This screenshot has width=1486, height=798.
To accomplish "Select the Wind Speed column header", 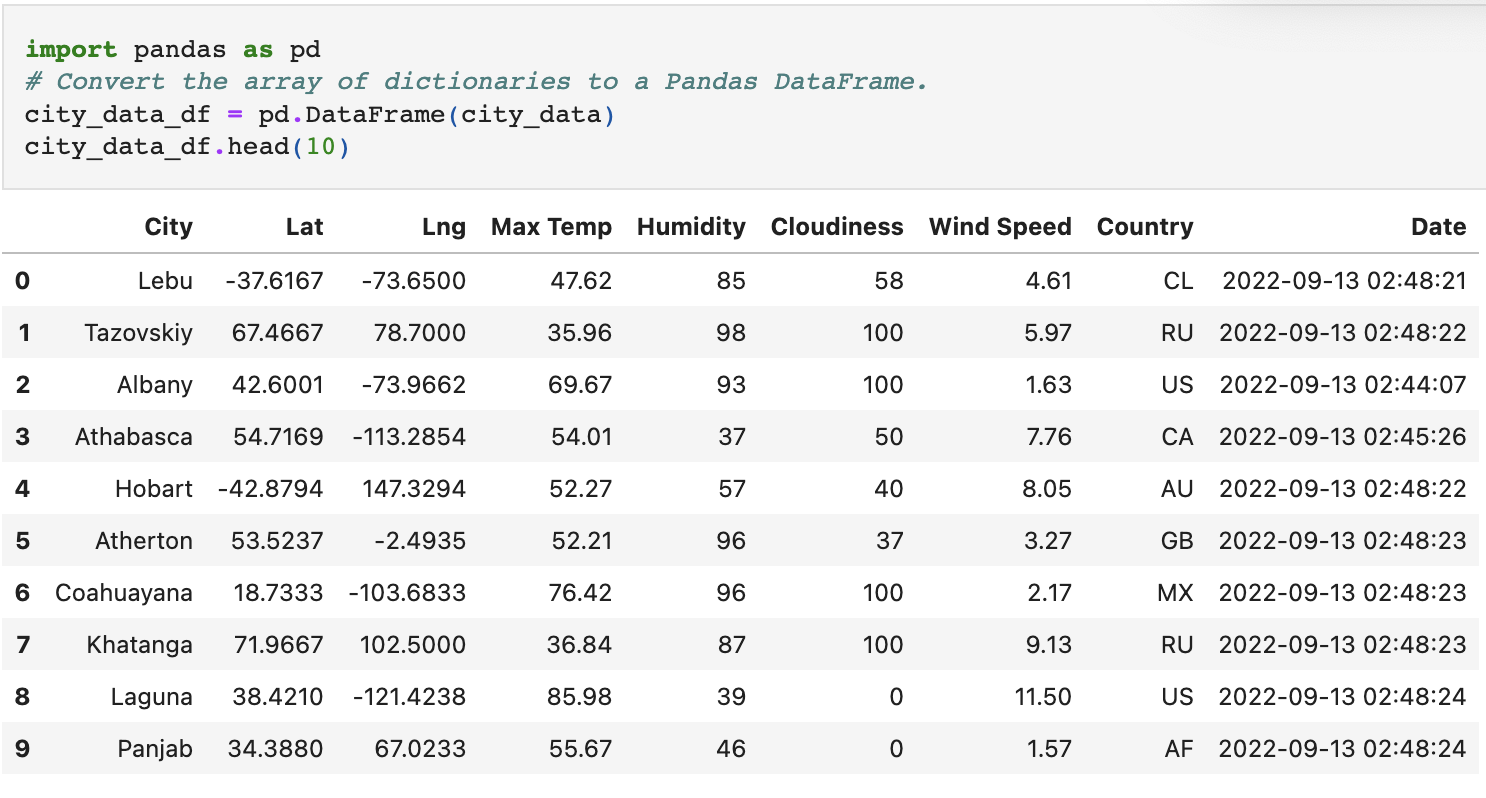I will 999,227.
